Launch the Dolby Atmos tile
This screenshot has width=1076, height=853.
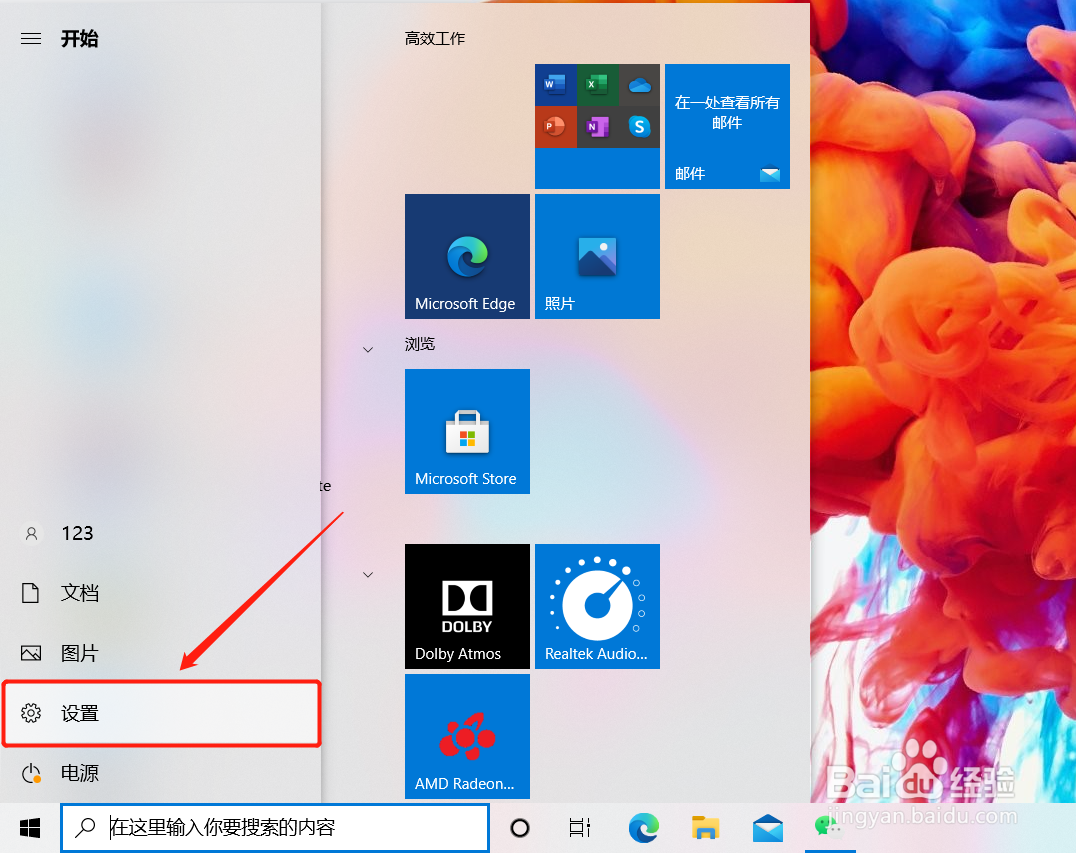(x=467, y=606)
